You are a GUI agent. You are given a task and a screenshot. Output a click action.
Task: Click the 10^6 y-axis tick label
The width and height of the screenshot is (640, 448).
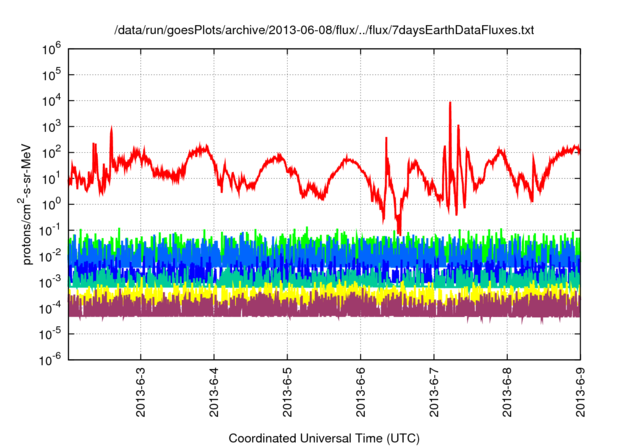tap(51, 49)
